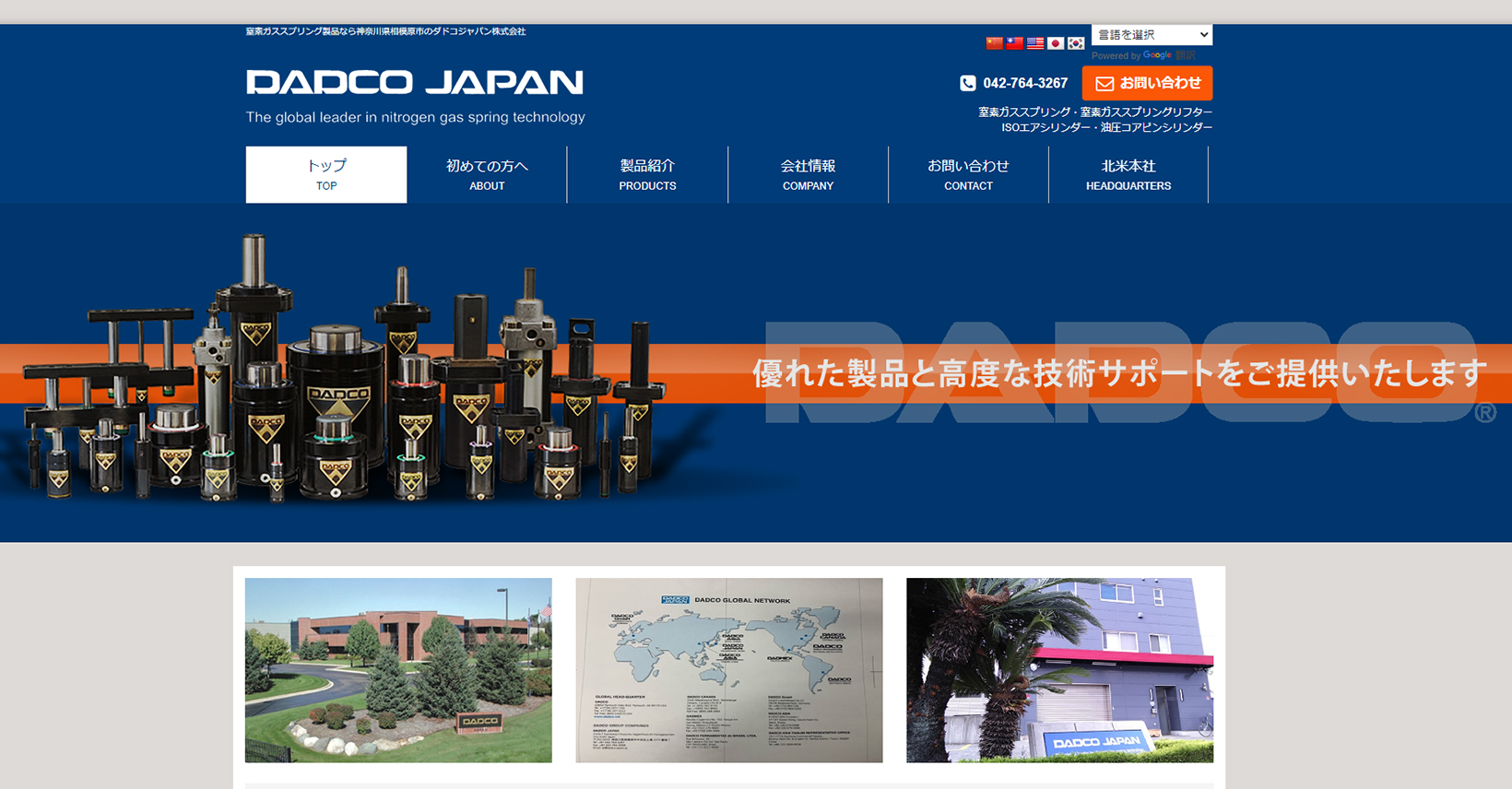Select the Taiwan flag language icon
Image resolution: width=1512 pixels, height=789 pixels.
pyautogui.click(x=1014, y=43)
